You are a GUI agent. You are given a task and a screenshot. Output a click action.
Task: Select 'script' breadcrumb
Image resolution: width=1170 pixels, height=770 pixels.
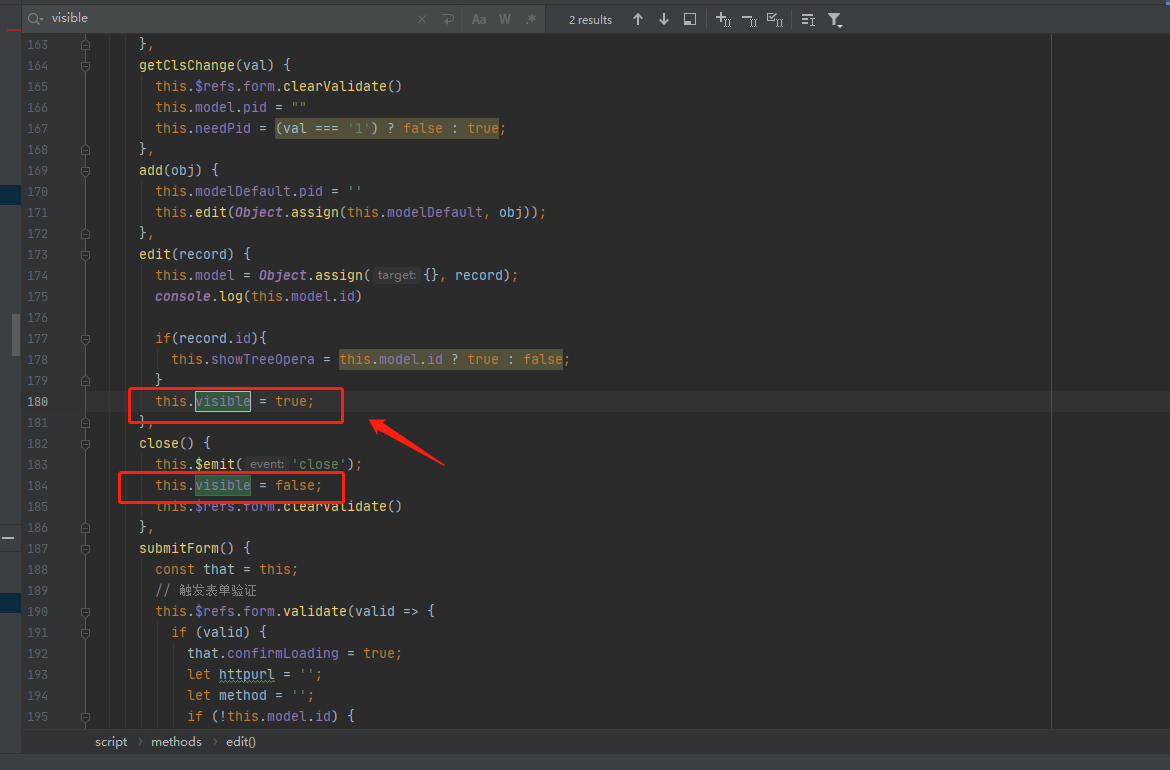pos(111,742)
